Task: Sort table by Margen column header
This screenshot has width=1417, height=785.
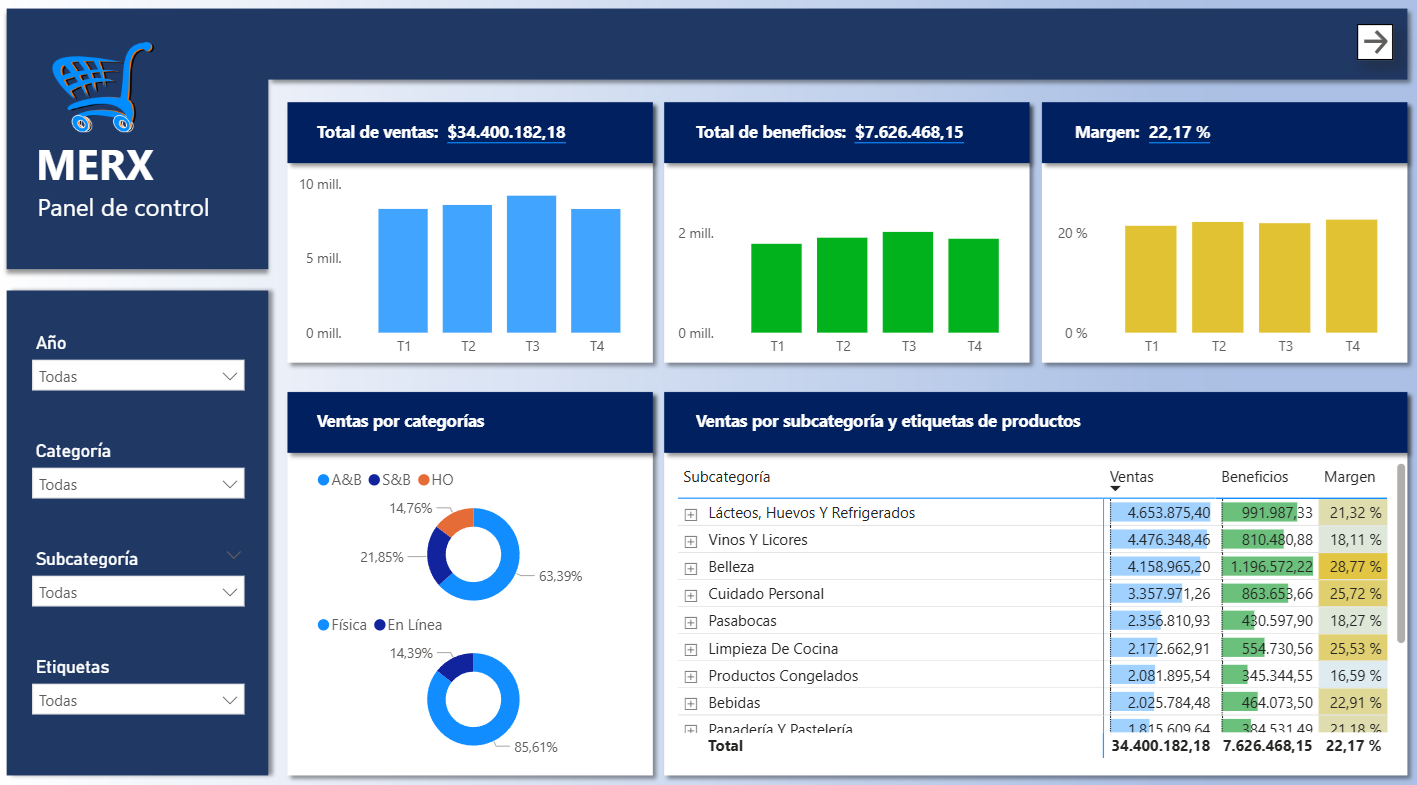Action: 1349,477
